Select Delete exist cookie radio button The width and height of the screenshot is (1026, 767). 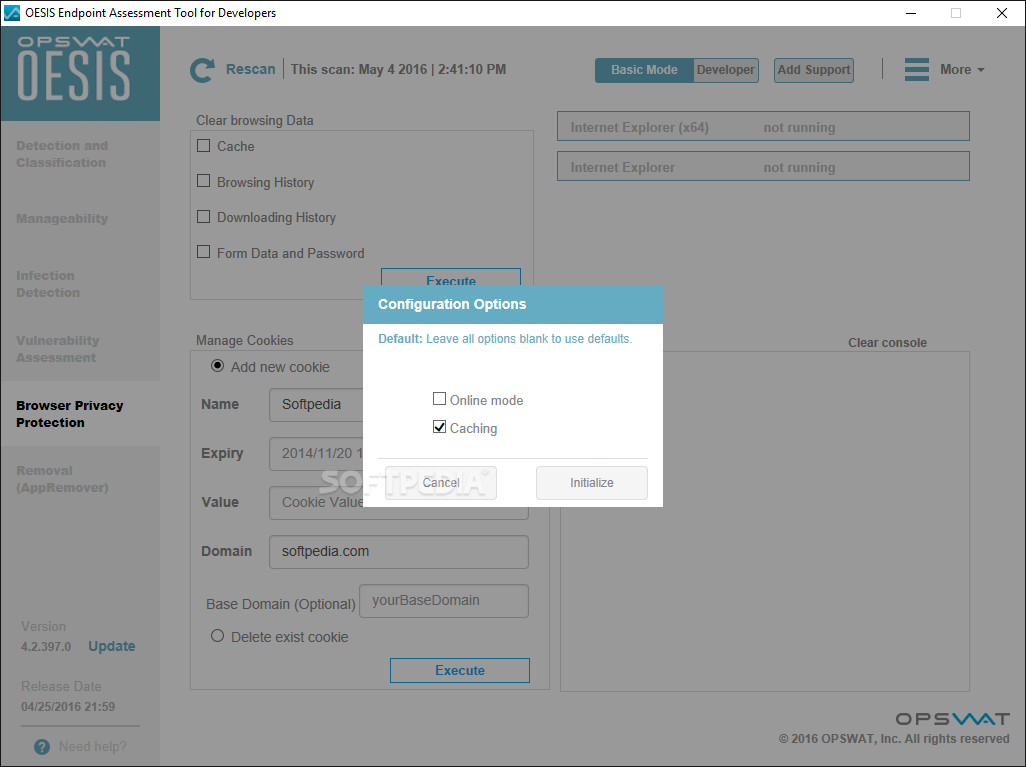click(x=217, y=635)
